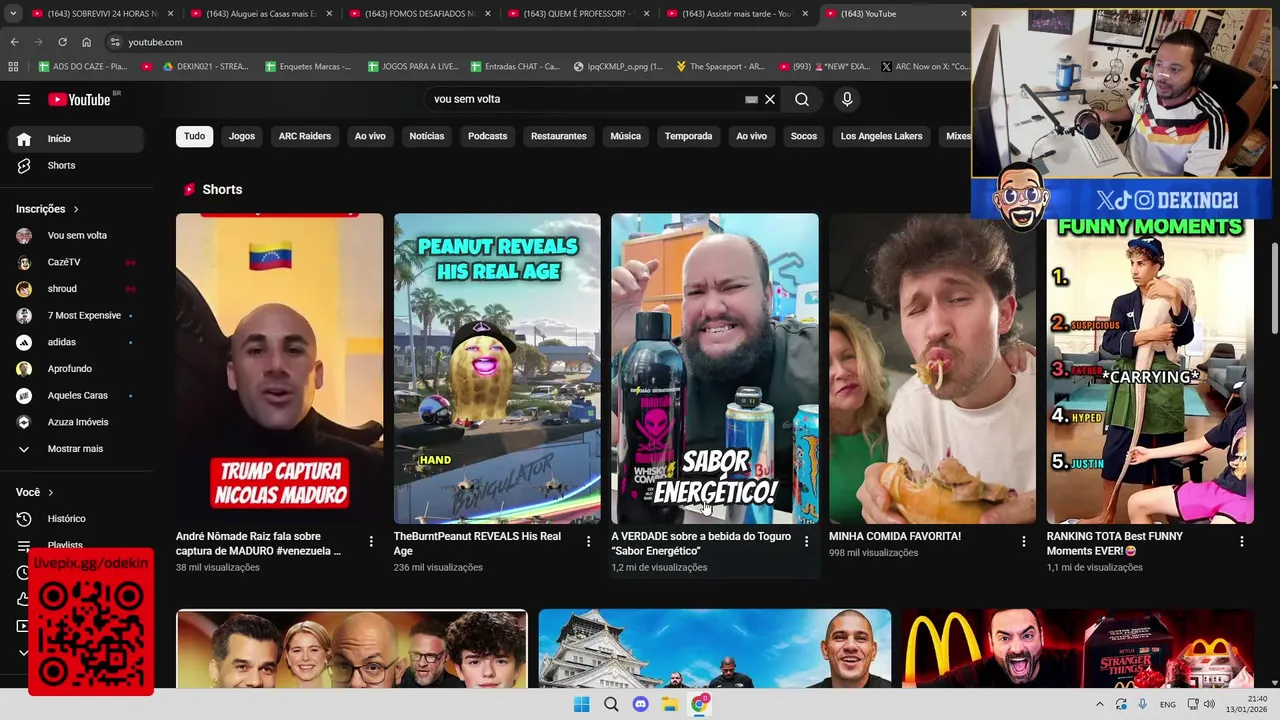1280x720 pixels.
Task: Show hidden system tray icons
Action: click(1100, 704)
